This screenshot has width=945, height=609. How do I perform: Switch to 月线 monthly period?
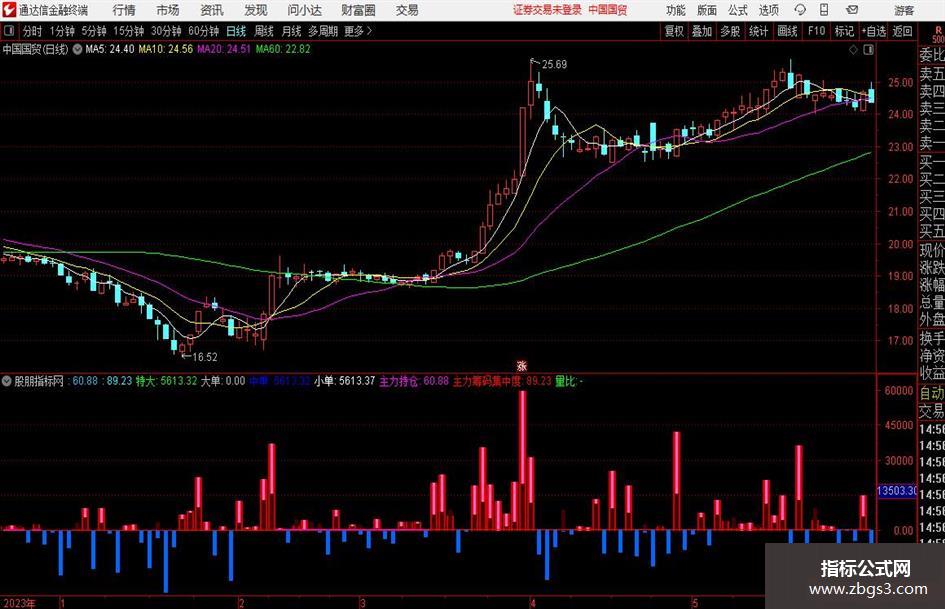[x=291, y=31]
